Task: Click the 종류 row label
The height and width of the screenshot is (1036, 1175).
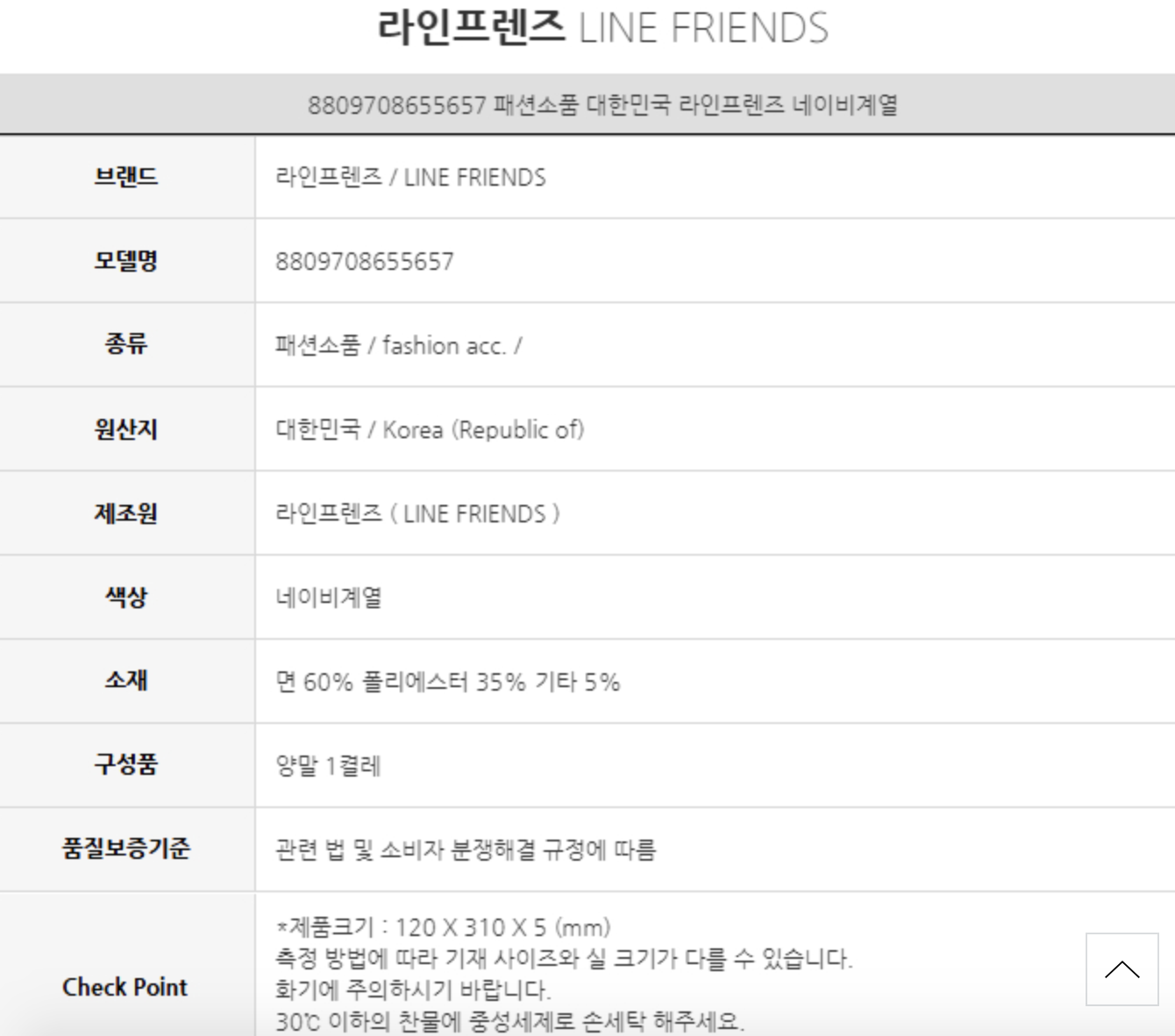Action: coord(126,344)
